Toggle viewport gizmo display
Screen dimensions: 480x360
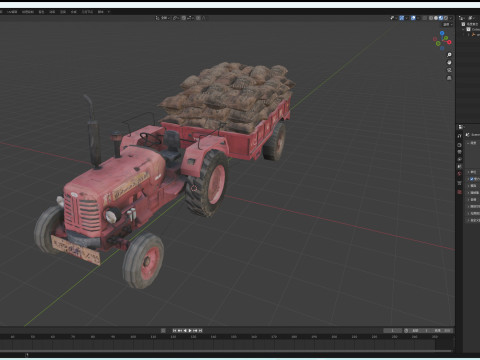click(402, 18)
